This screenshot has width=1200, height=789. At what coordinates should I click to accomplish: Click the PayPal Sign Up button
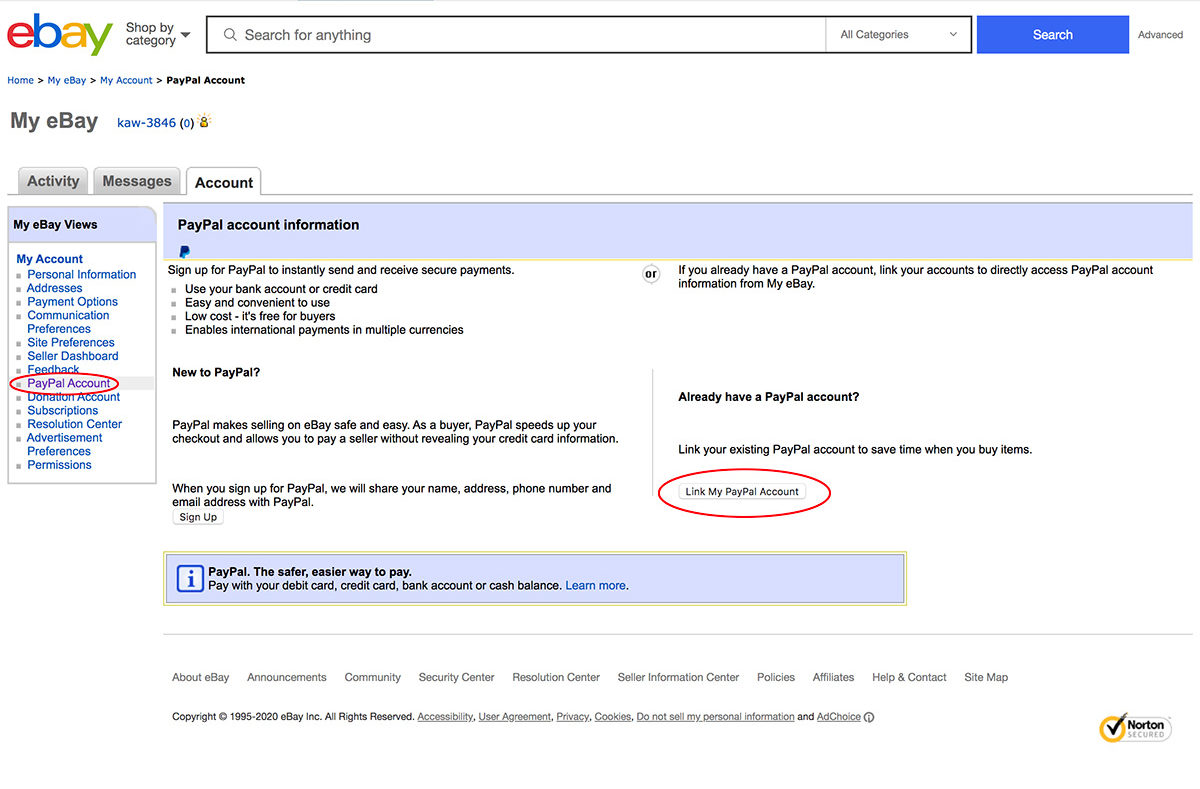(198, 517)
